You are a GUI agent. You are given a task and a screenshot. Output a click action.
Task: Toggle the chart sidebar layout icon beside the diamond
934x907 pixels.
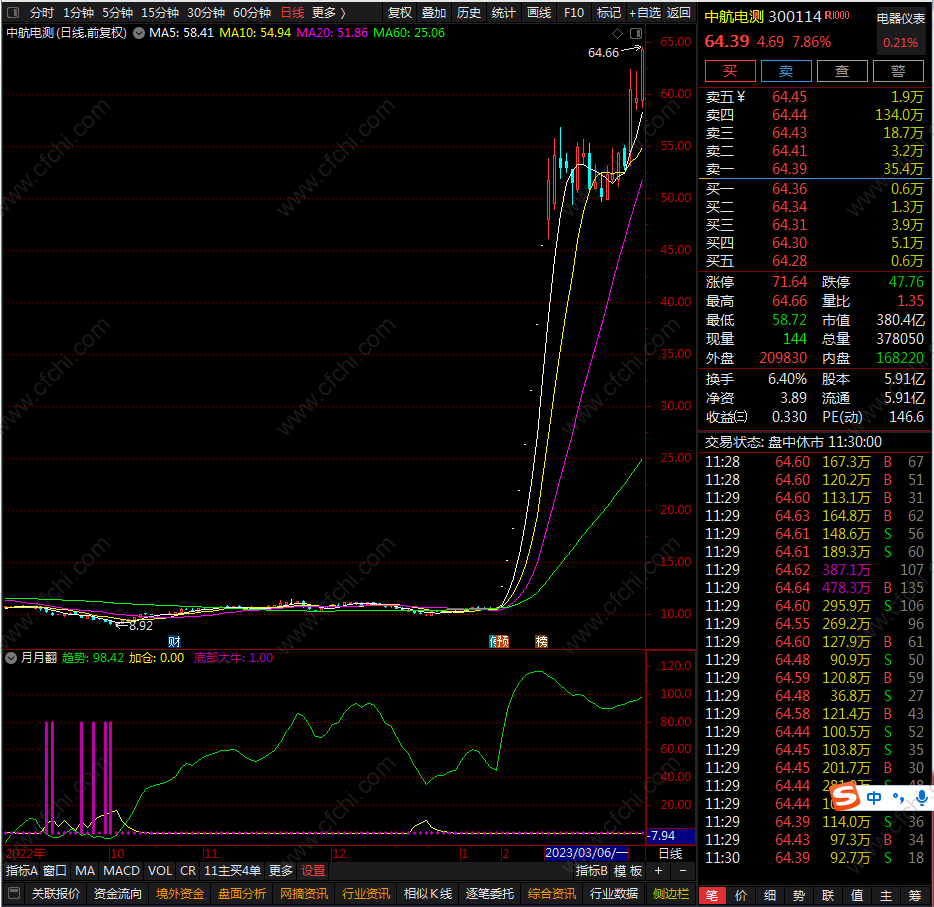click(x=636, y=33)
